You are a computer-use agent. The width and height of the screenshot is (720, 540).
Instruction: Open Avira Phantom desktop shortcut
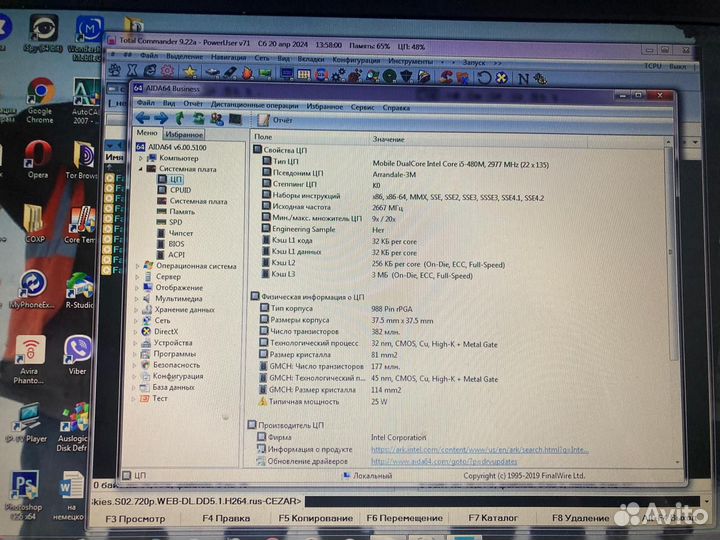29,360
